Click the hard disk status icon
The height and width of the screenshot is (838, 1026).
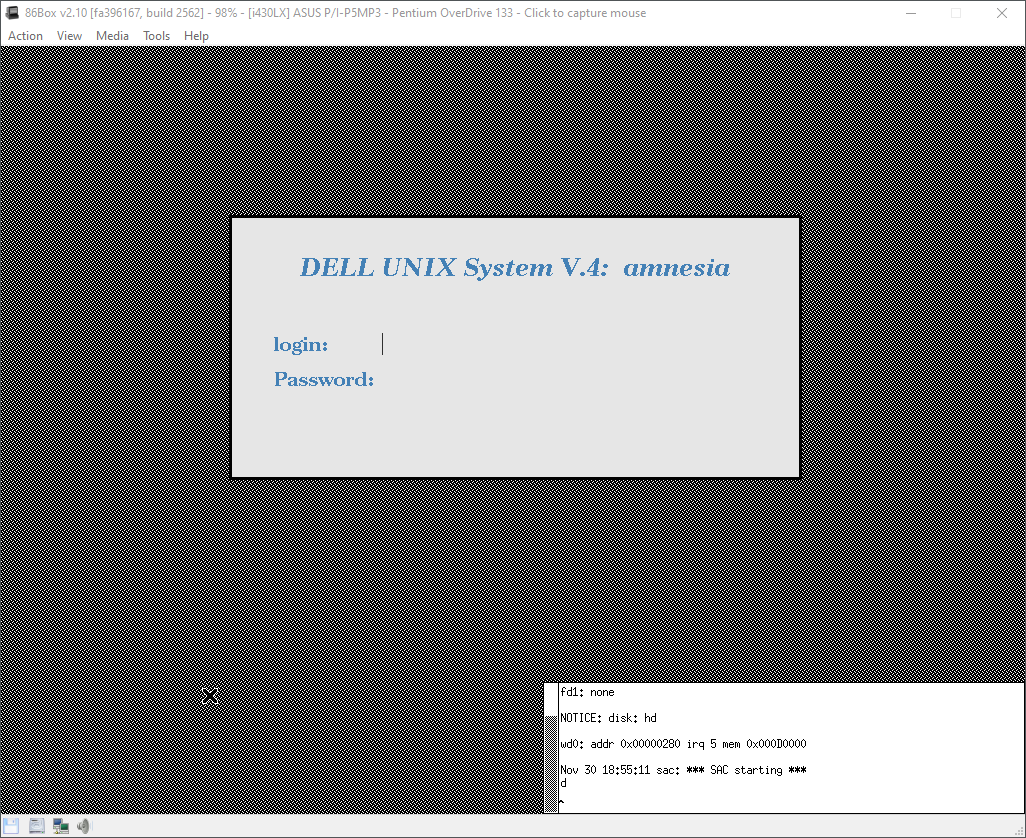(x=37, y=826)
